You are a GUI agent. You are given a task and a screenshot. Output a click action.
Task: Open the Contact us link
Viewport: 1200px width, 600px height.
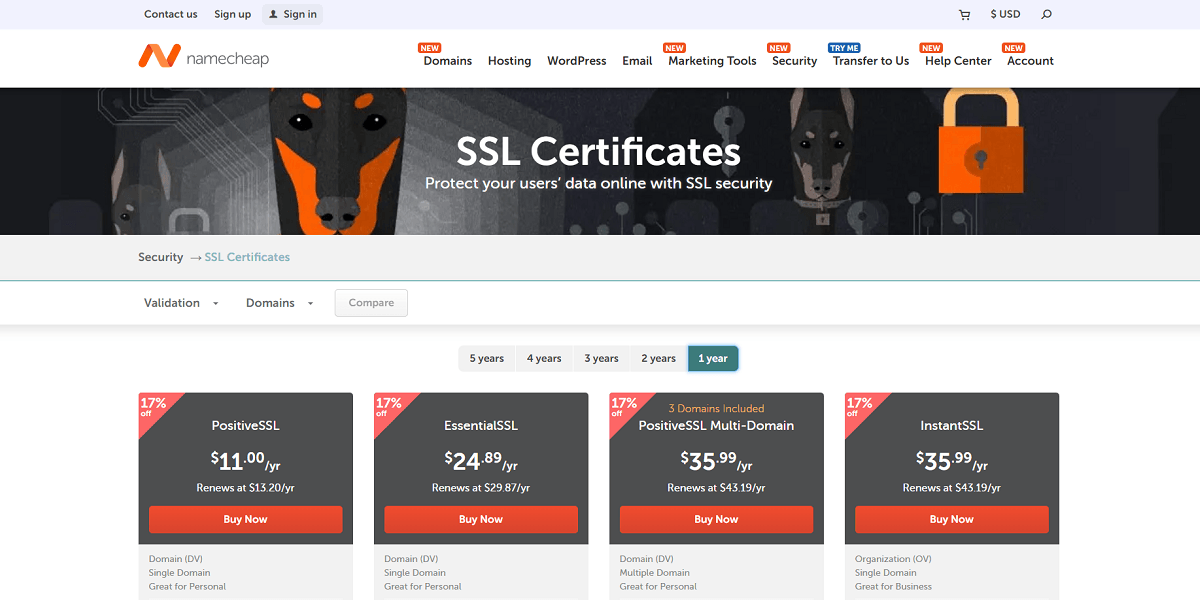click(x=171, y=14)
